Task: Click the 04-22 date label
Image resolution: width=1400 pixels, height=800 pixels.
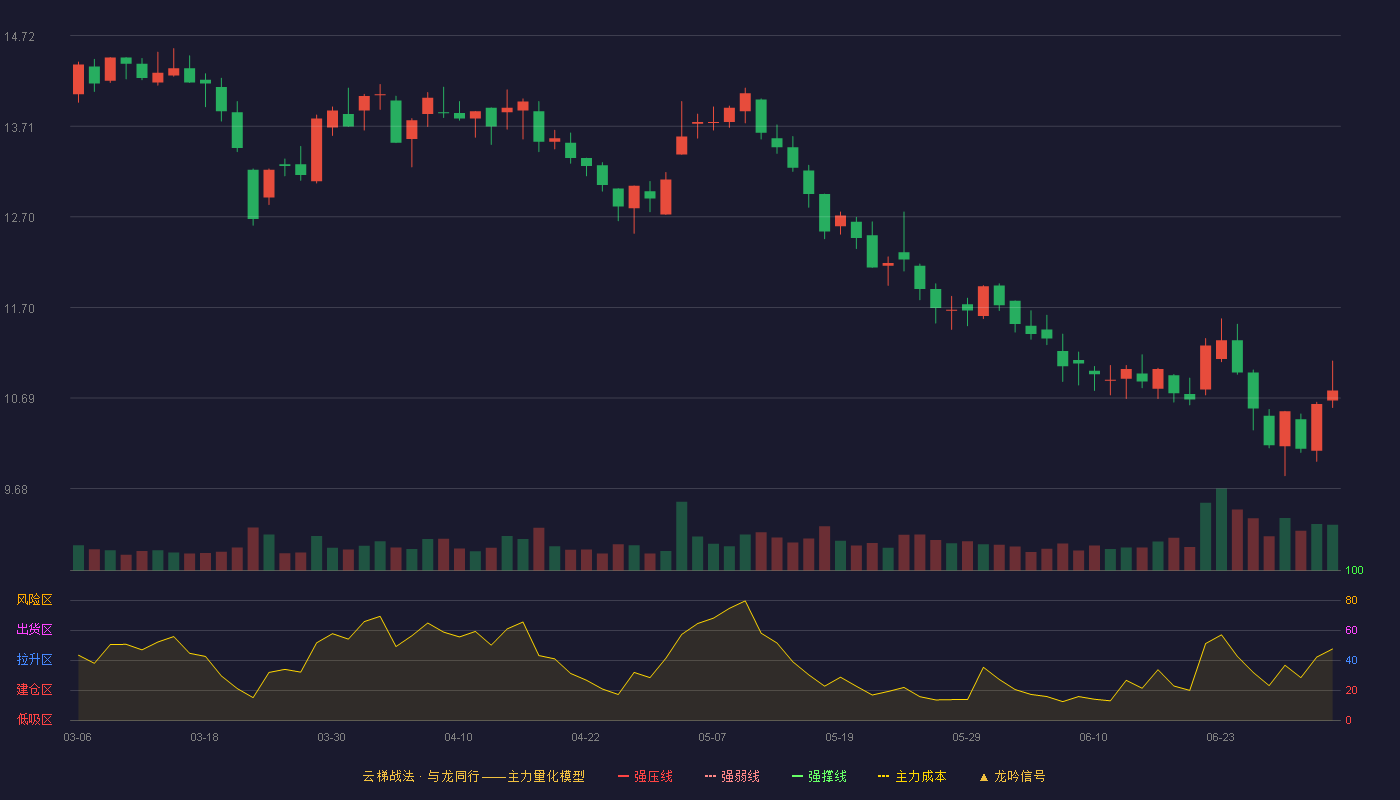Action: pyautogui.click(x=585, y=737)
